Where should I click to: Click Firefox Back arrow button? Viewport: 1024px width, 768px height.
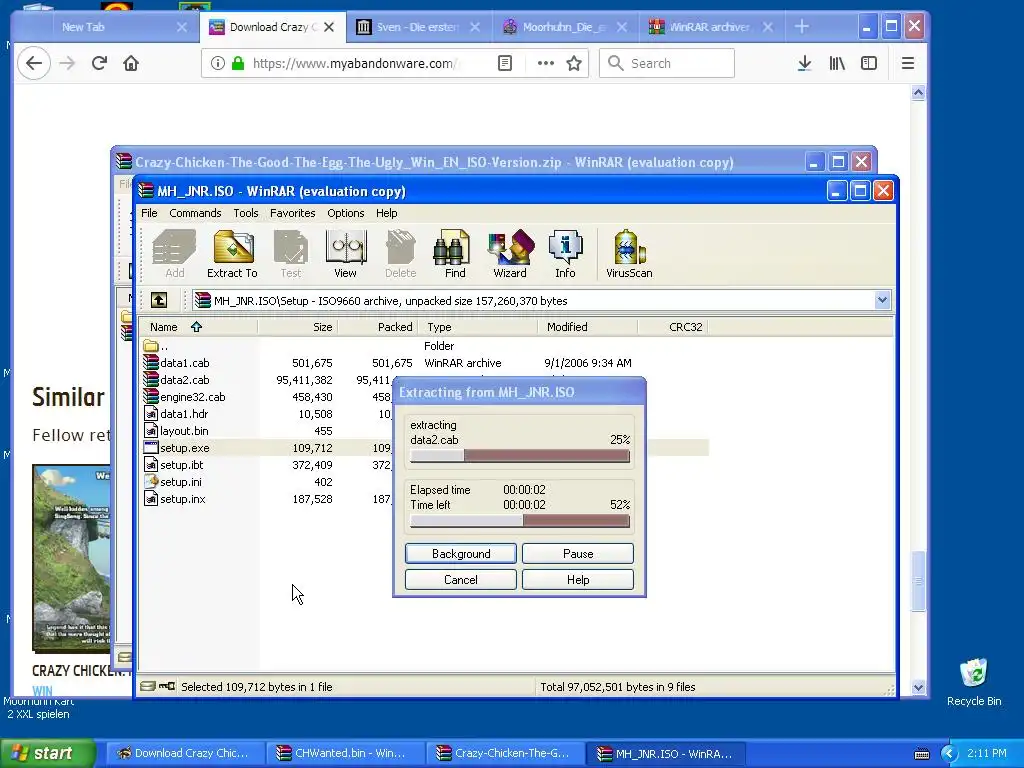[x=34, y=63]
